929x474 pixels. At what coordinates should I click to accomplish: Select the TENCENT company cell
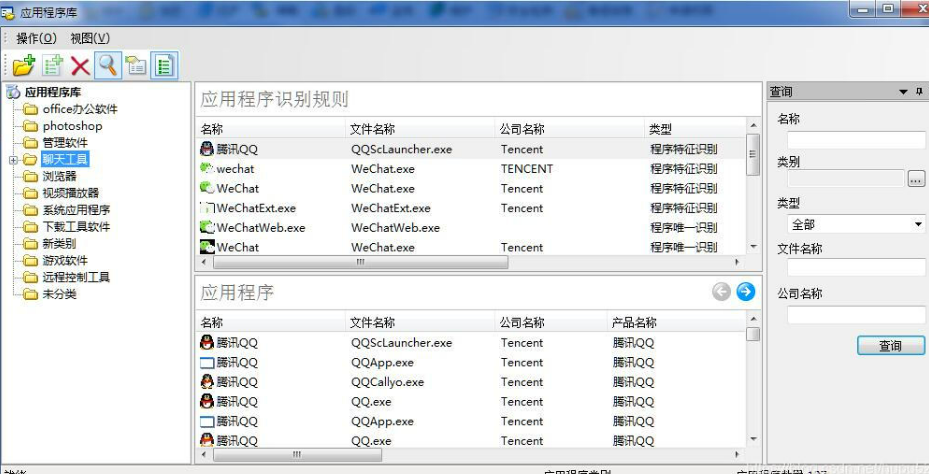[527, 169]
